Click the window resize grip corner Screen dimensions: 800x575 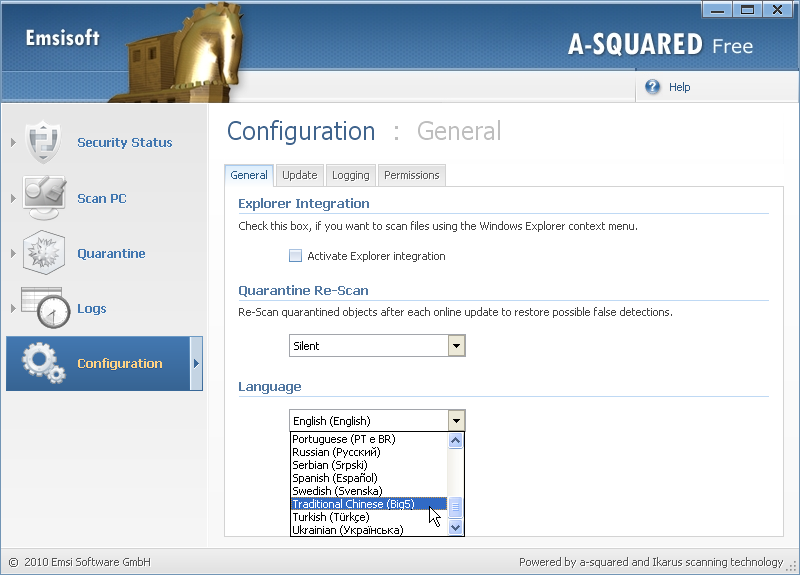[792, 566]
